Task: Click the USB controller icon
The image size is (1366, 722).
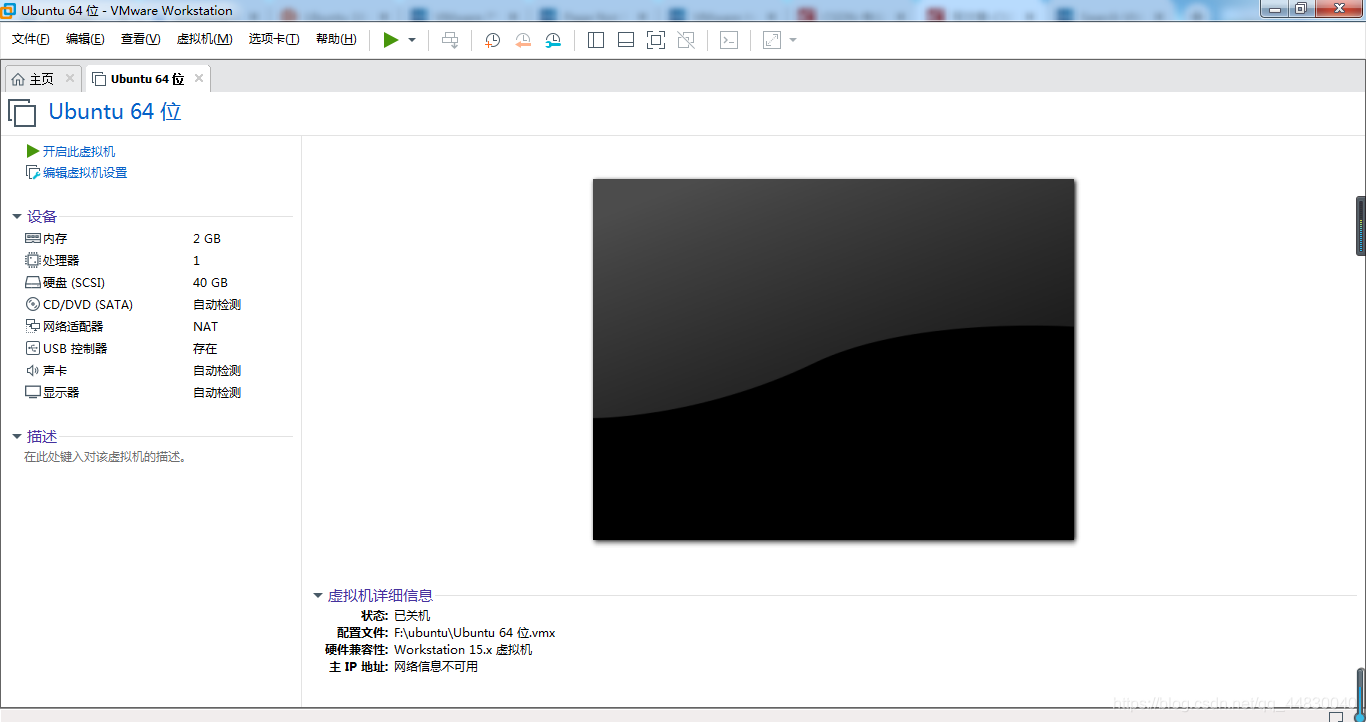Action: click(33, 348)
